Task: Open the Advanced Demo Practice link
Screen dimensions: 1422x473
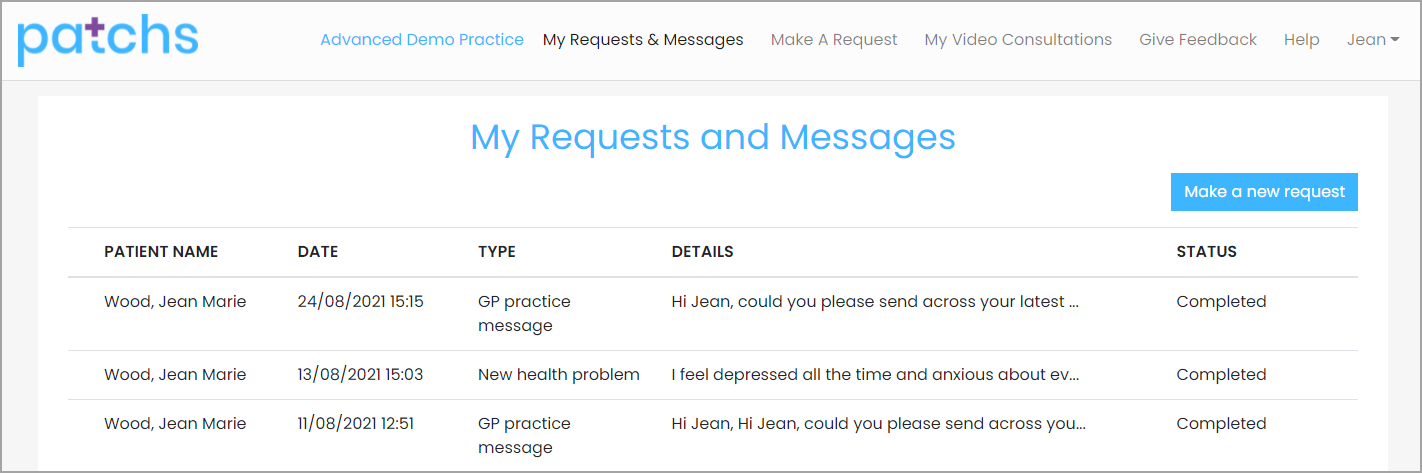Action: coord(422,40)
